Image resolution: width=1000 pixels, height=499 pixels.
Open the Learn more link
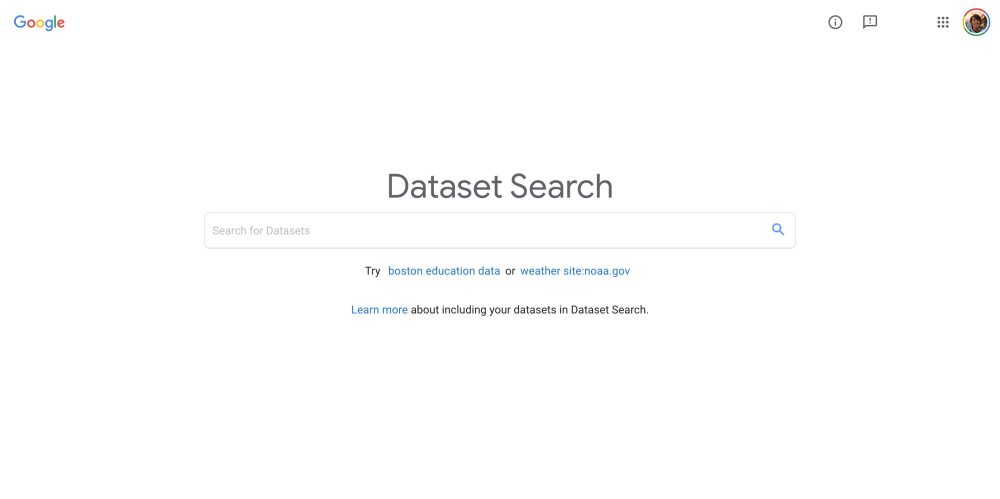pyautogui.click(x=379, y=310)
